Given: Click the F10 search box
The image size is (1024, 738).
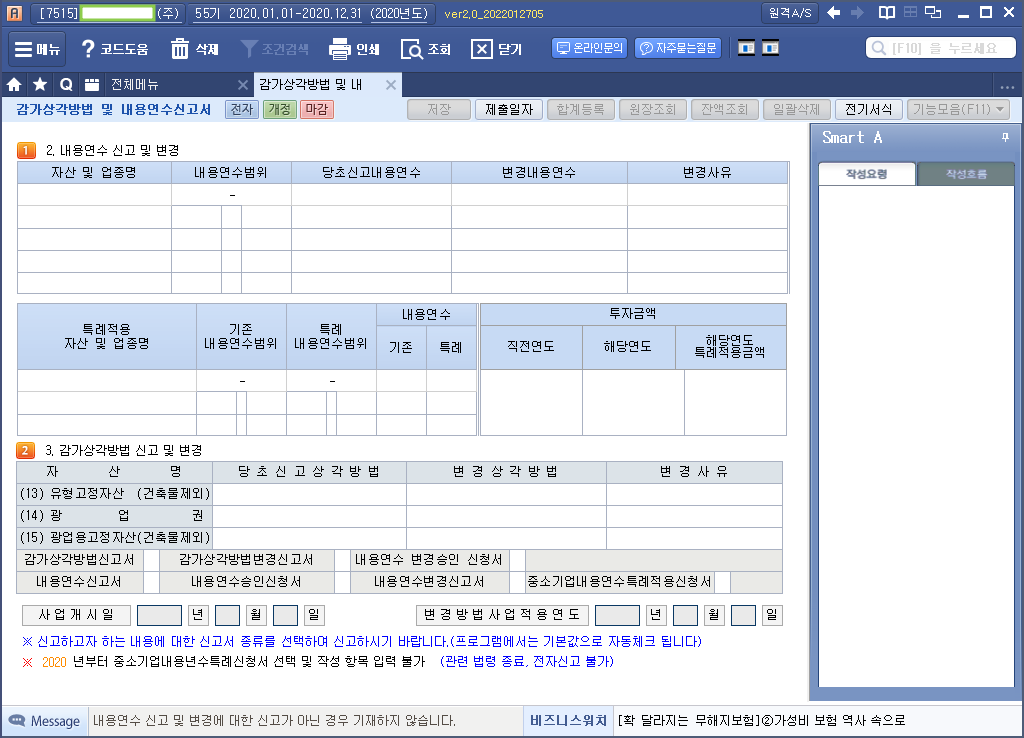Looking at the screenshot, I should pyautogui.click(x=940, y=48).
